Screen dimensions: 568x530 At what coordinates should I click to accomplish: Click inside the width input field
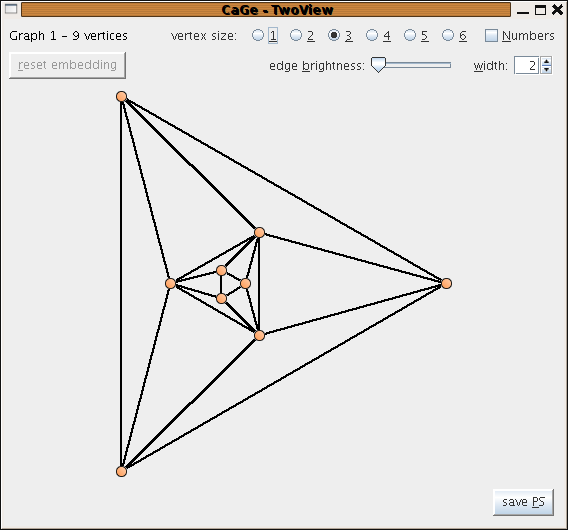527,65
